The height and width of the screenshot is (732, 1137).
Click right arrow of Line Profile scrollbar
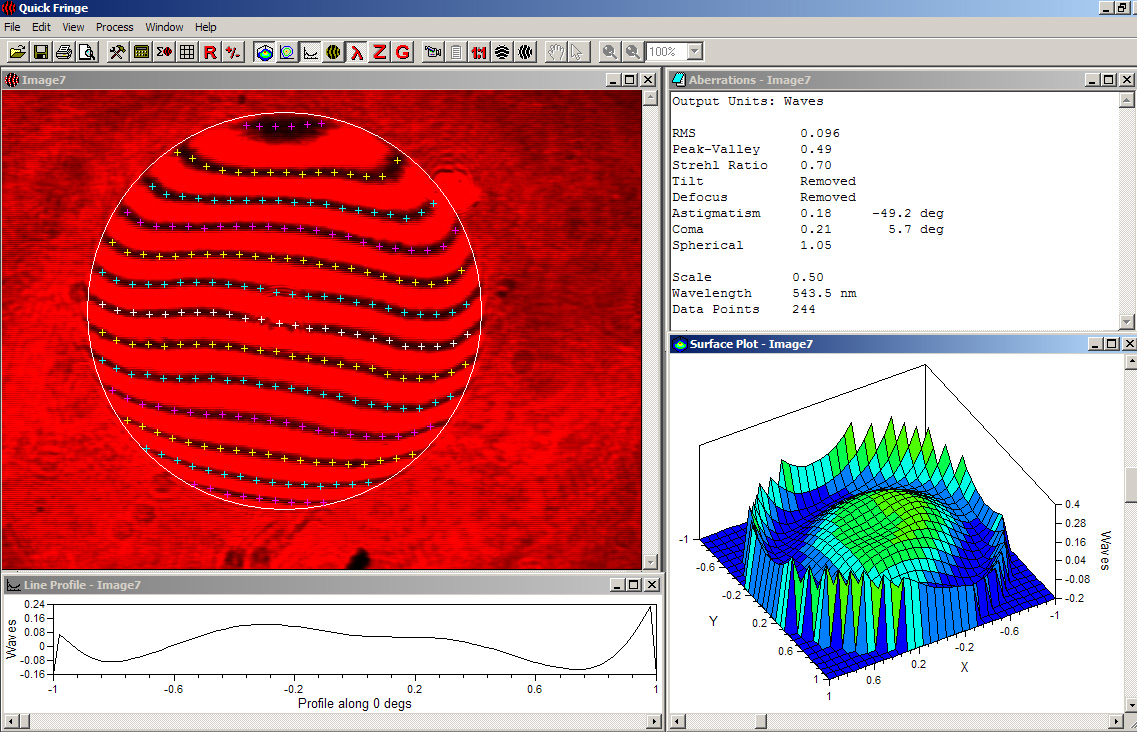(655, 721)
